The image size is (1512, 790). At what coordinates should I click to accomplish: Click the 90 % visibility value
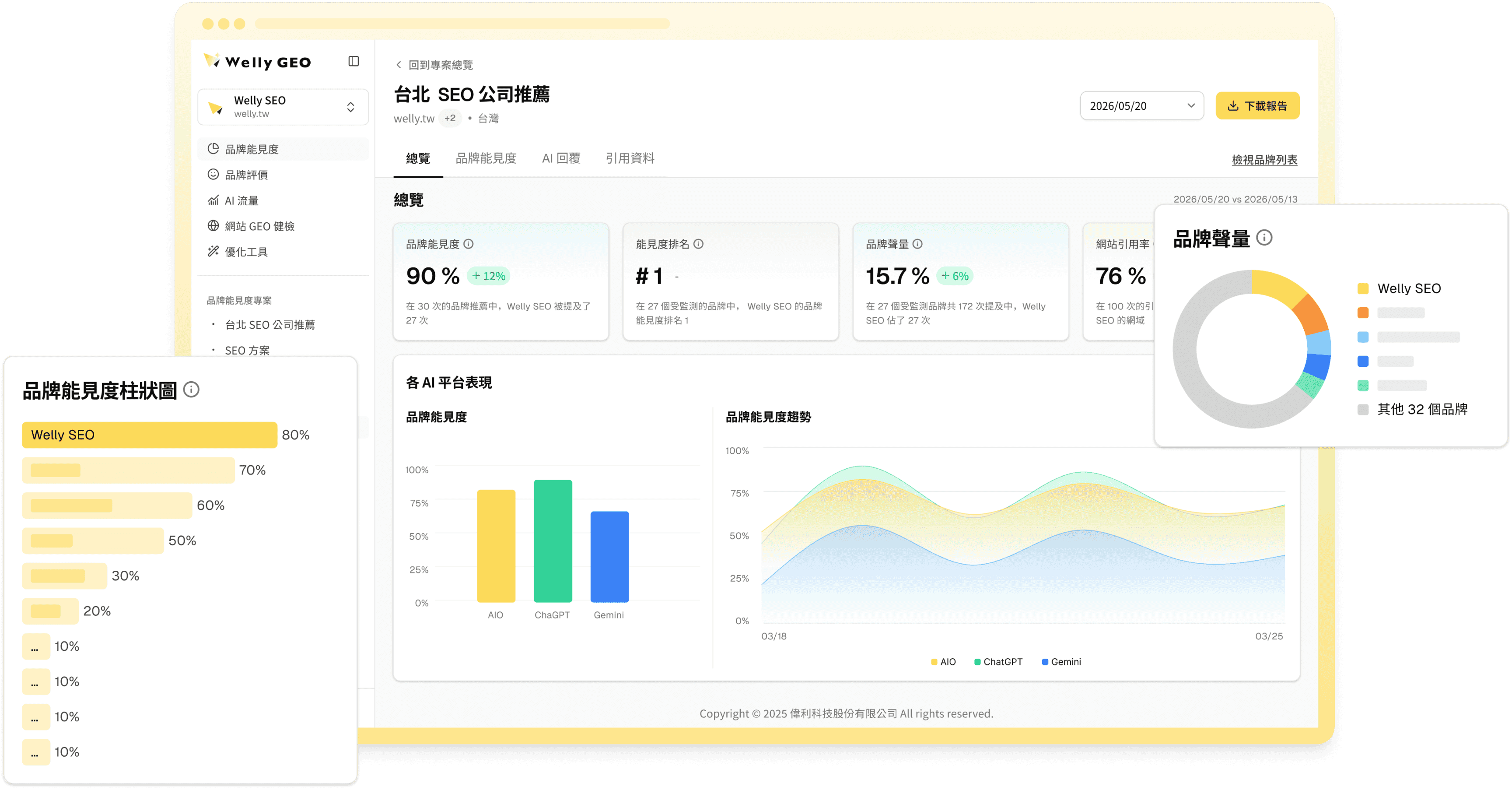click(x=433, y=276)
